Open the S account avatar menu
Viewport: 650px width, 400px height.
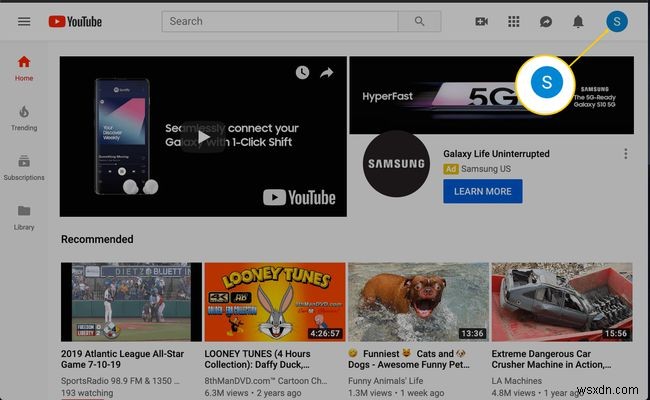(x=617, y=22)
